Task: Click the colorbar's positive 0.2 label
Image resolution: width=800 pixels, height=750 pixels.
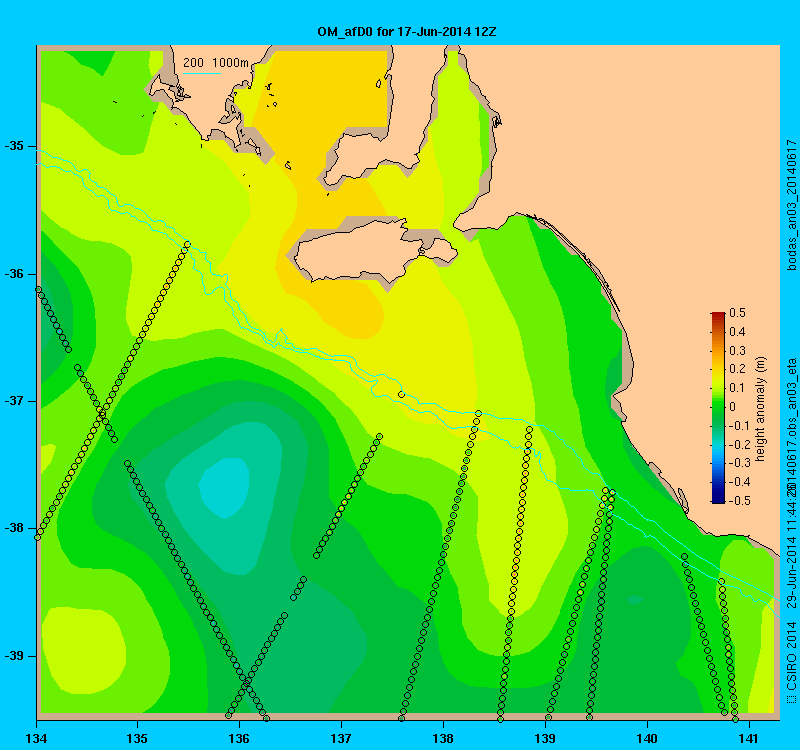Action: tap(737, 369)
